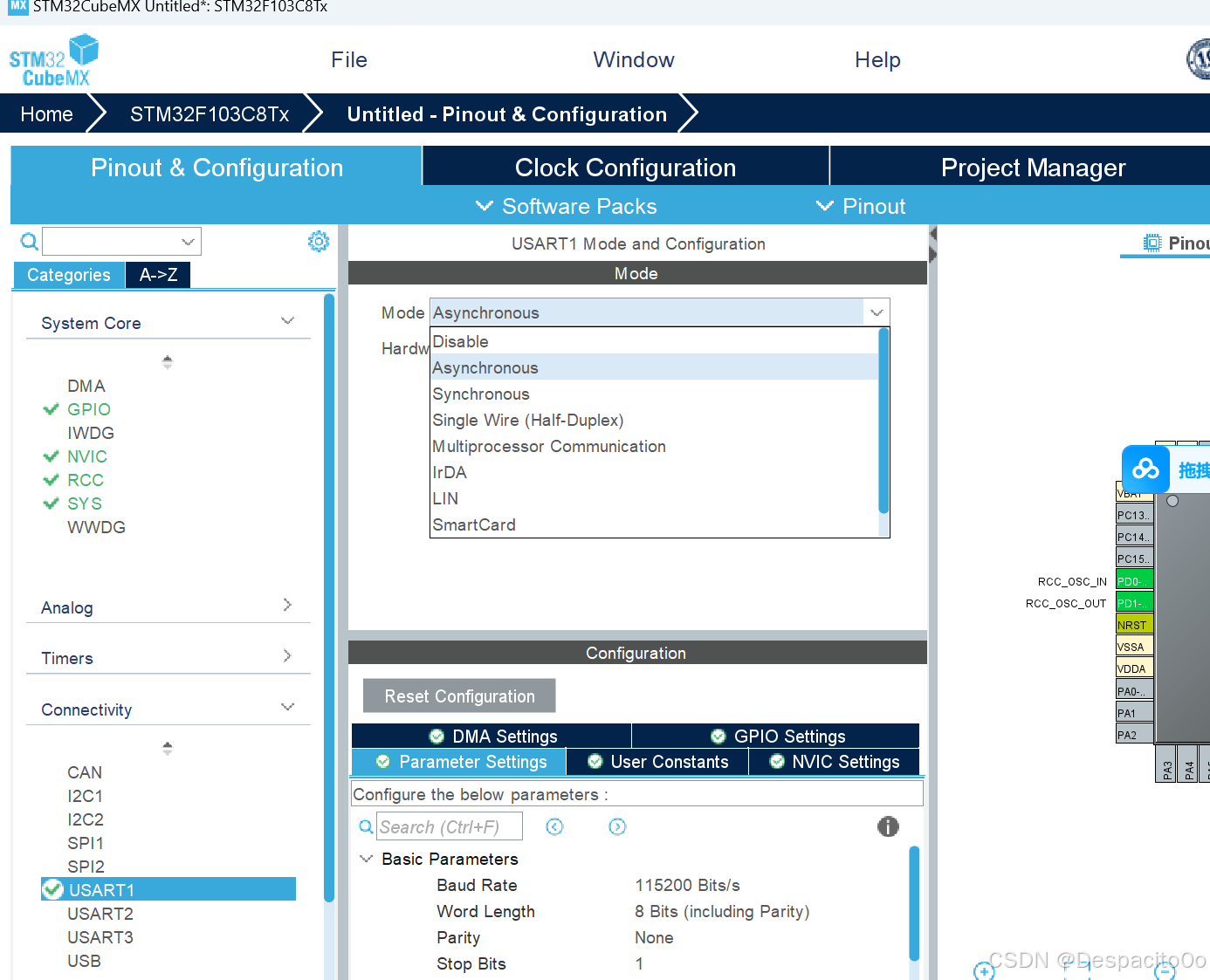Select USART2 peripheral
This screenshot has width=1210, height=980.
(100, 913)
